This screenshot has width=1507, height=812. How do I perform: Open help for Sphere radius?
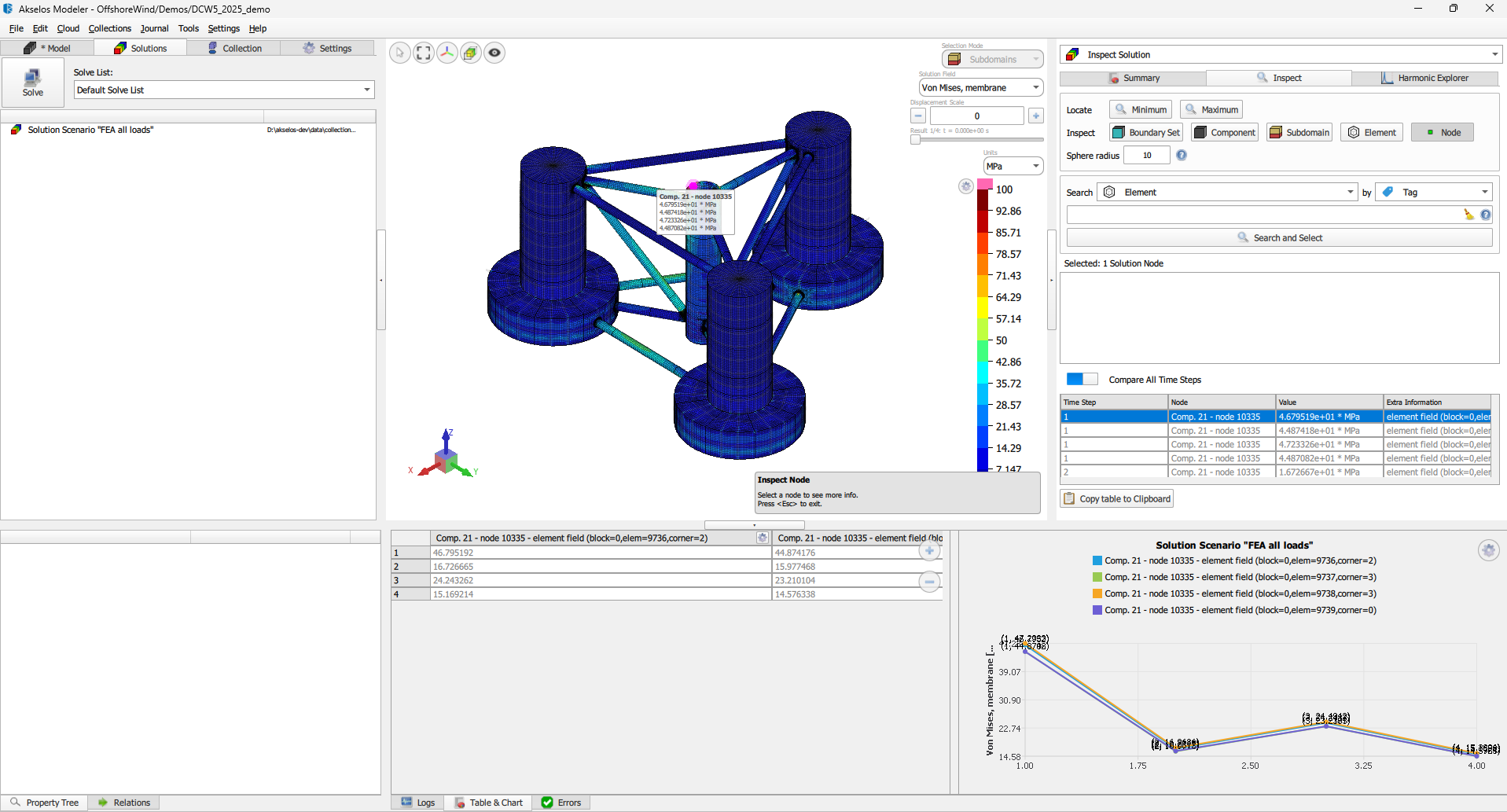click(1182, 156)
